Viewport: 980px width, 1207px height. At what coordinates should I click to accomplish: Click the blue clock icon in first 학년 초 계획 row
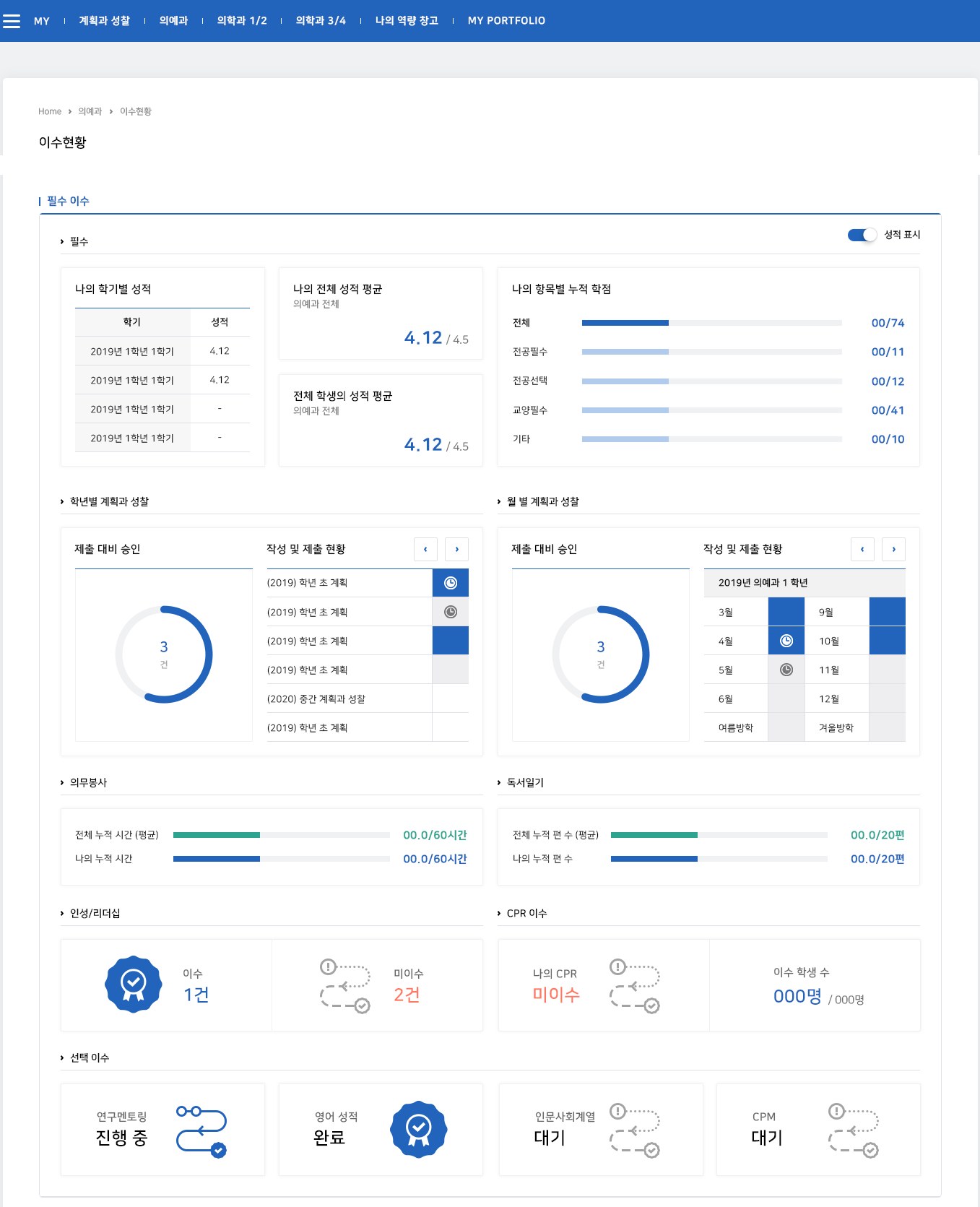pyautogui.click(x=451, y=583)
